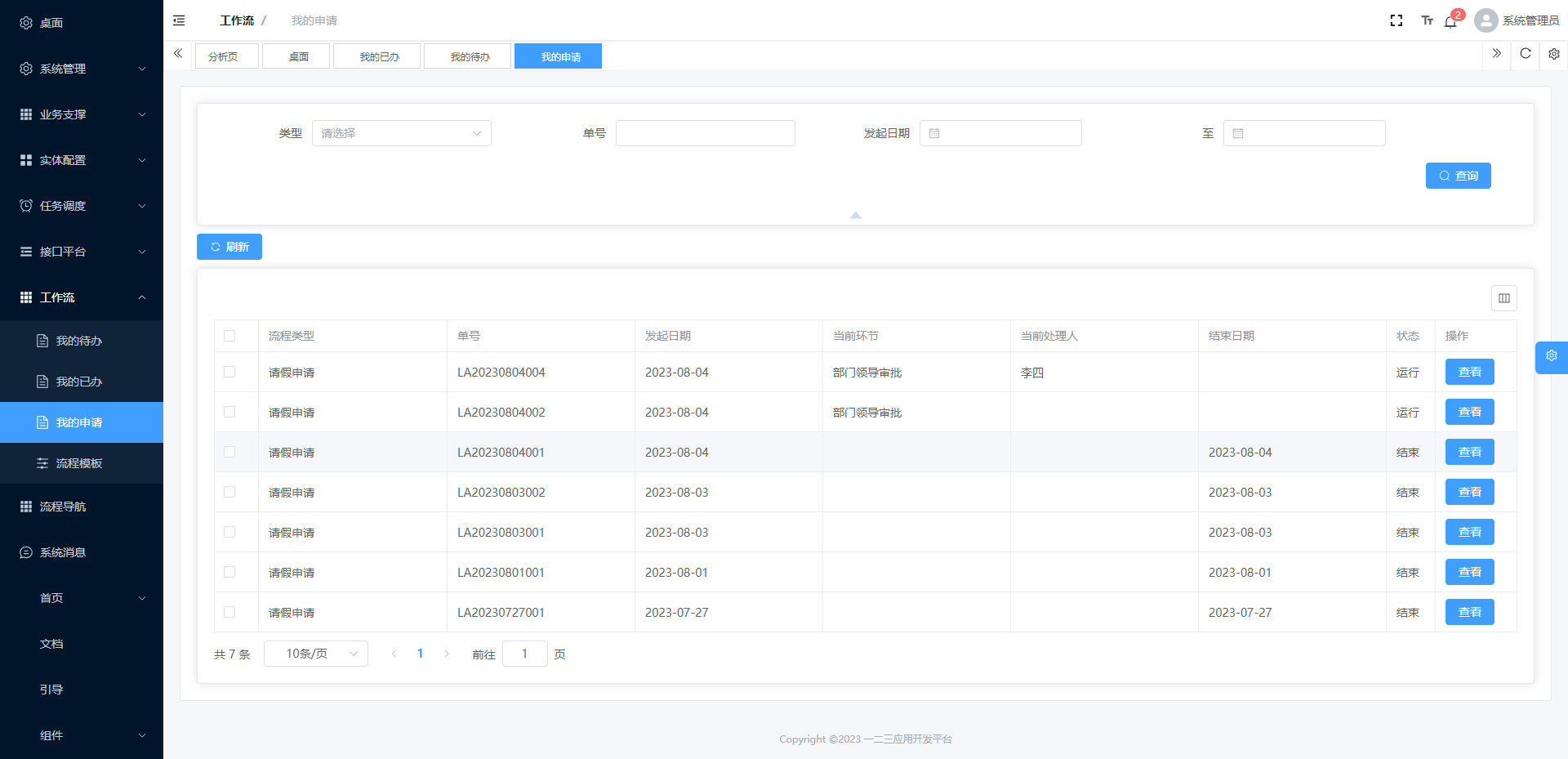Expand 实体配置 menu

point(82,160)
